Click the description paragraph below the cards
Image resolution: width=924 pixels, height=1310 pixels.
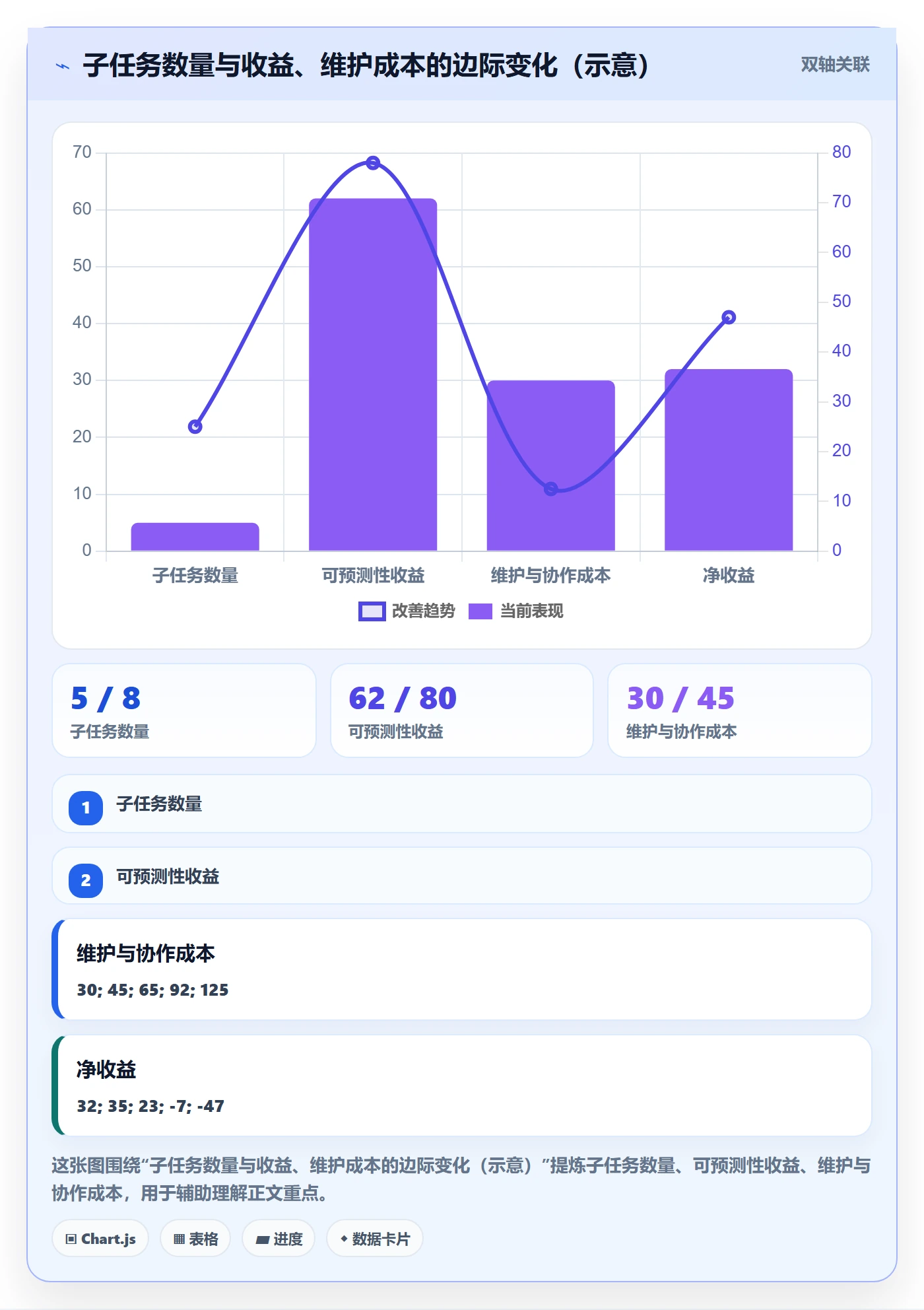[x=461, y=1179]
